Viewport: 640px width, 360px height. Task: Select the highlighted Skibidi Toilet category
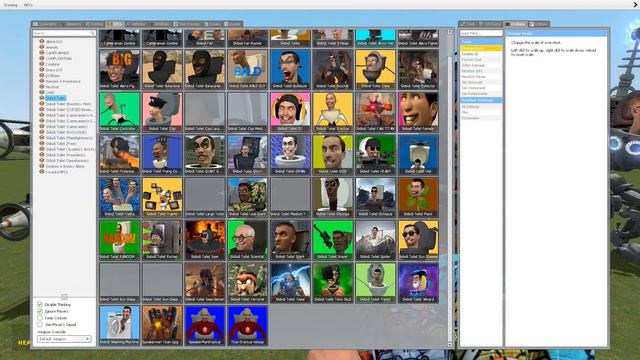click(56, 98)
